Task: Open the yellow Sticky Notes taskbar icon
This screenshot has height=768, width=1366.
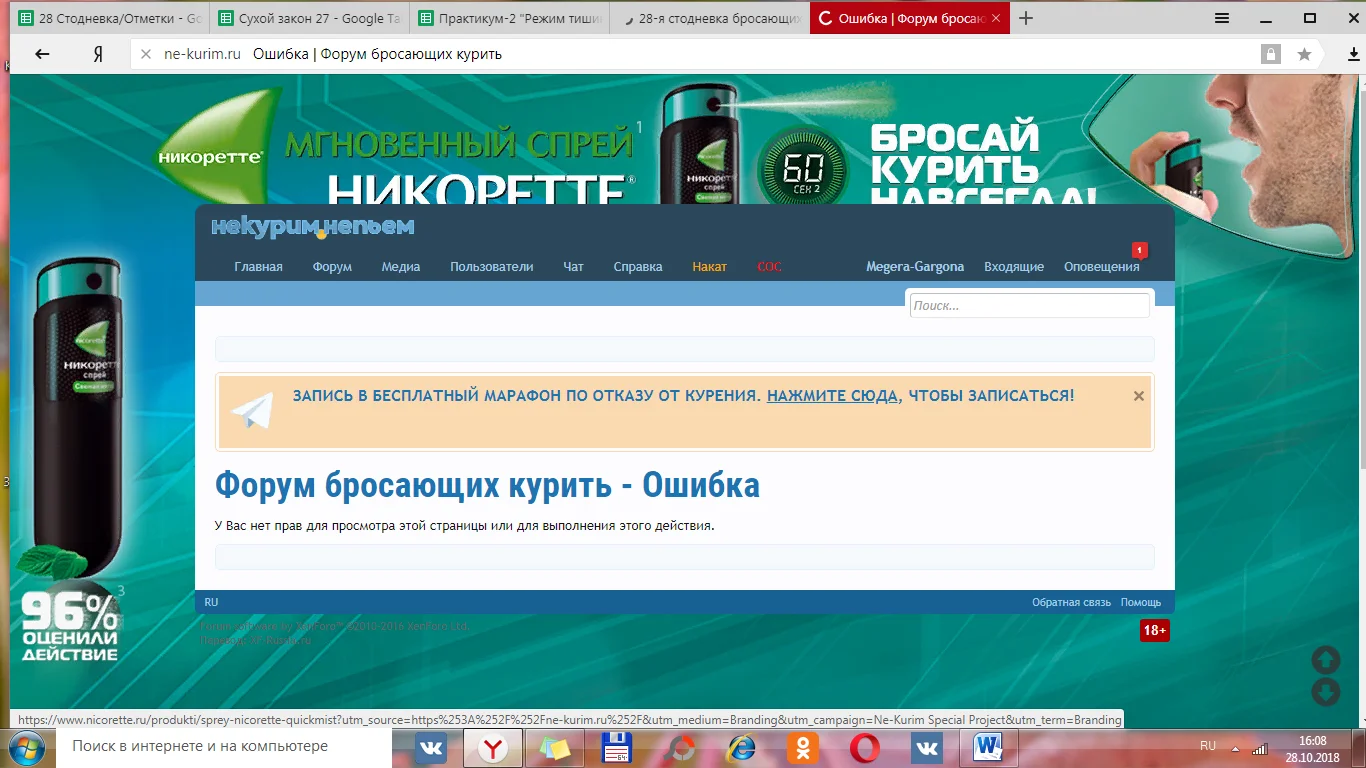Action: 555,747
